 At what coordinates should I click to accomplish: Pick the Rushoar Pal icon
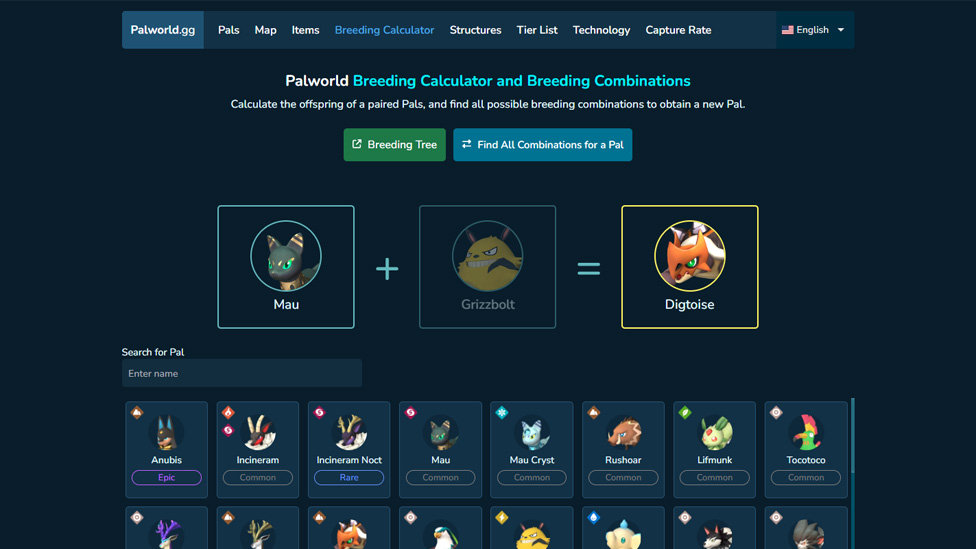(x=623, y=433)
